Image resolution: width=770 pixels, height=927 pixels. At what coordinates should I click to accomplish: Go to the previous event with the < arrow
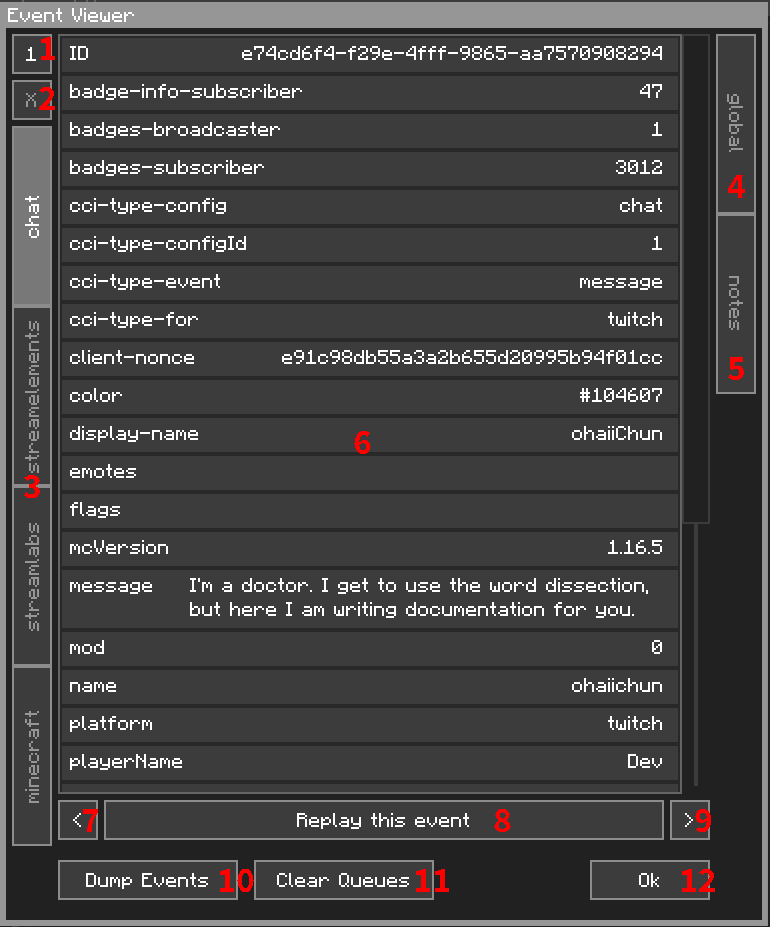point(78,820)
